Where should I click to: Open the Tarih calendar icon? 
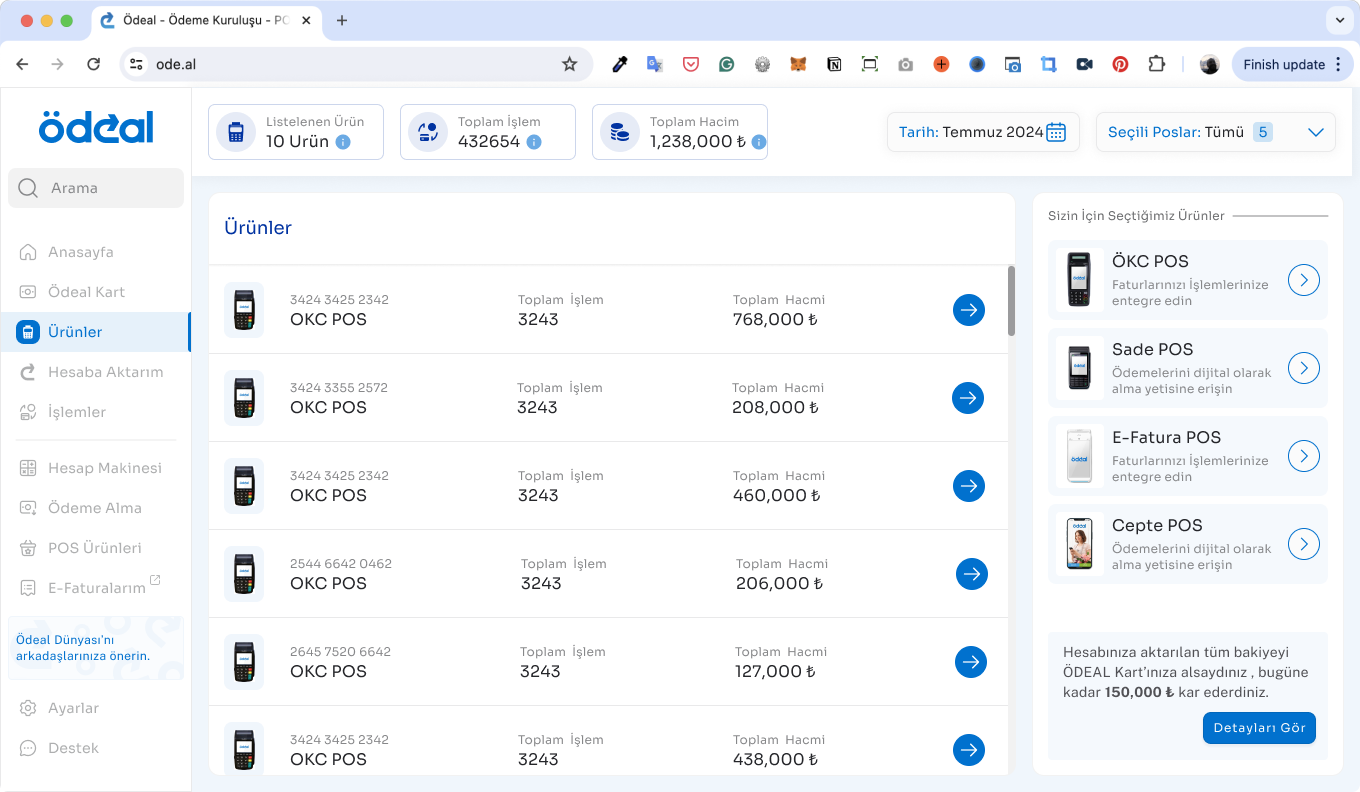pos(1056,132)
